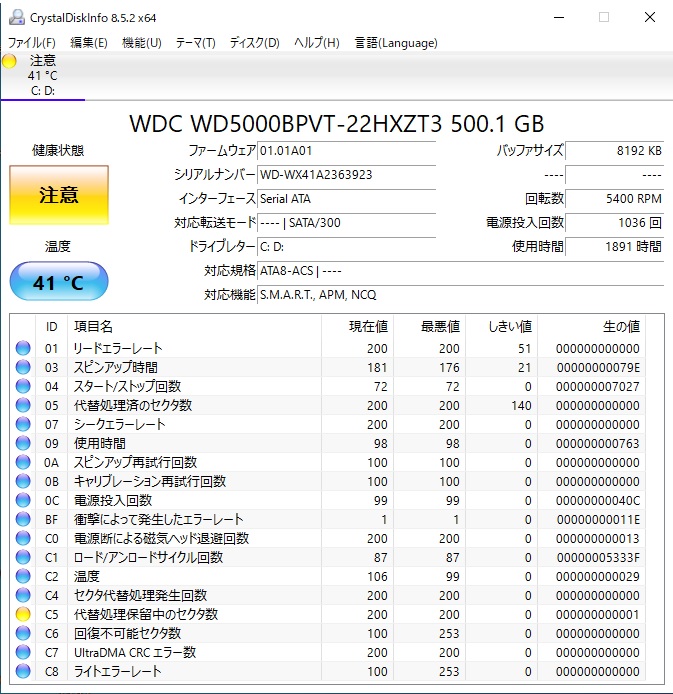
Task: Click the buffer size value 8192 KB
Action: tap(615, 151)
